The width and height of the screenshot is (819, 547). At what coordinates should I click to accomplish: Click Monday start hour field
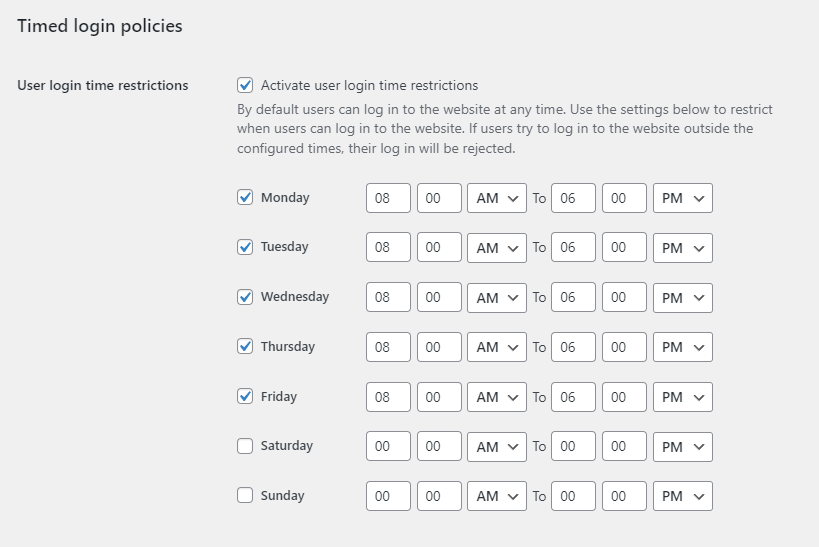coord(388,198)
